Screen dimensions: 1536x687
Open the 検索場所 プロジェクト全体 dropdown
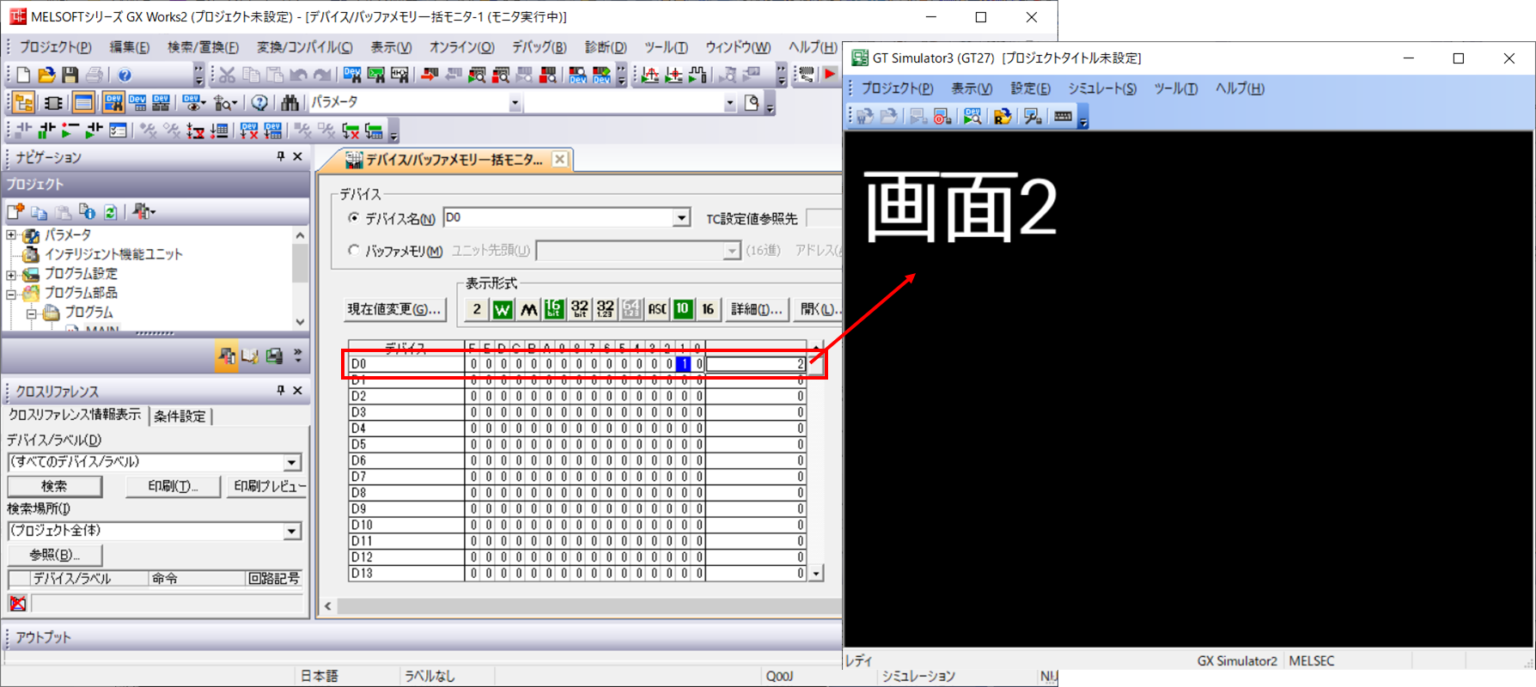pyautogui.click(x=293, y=530)
